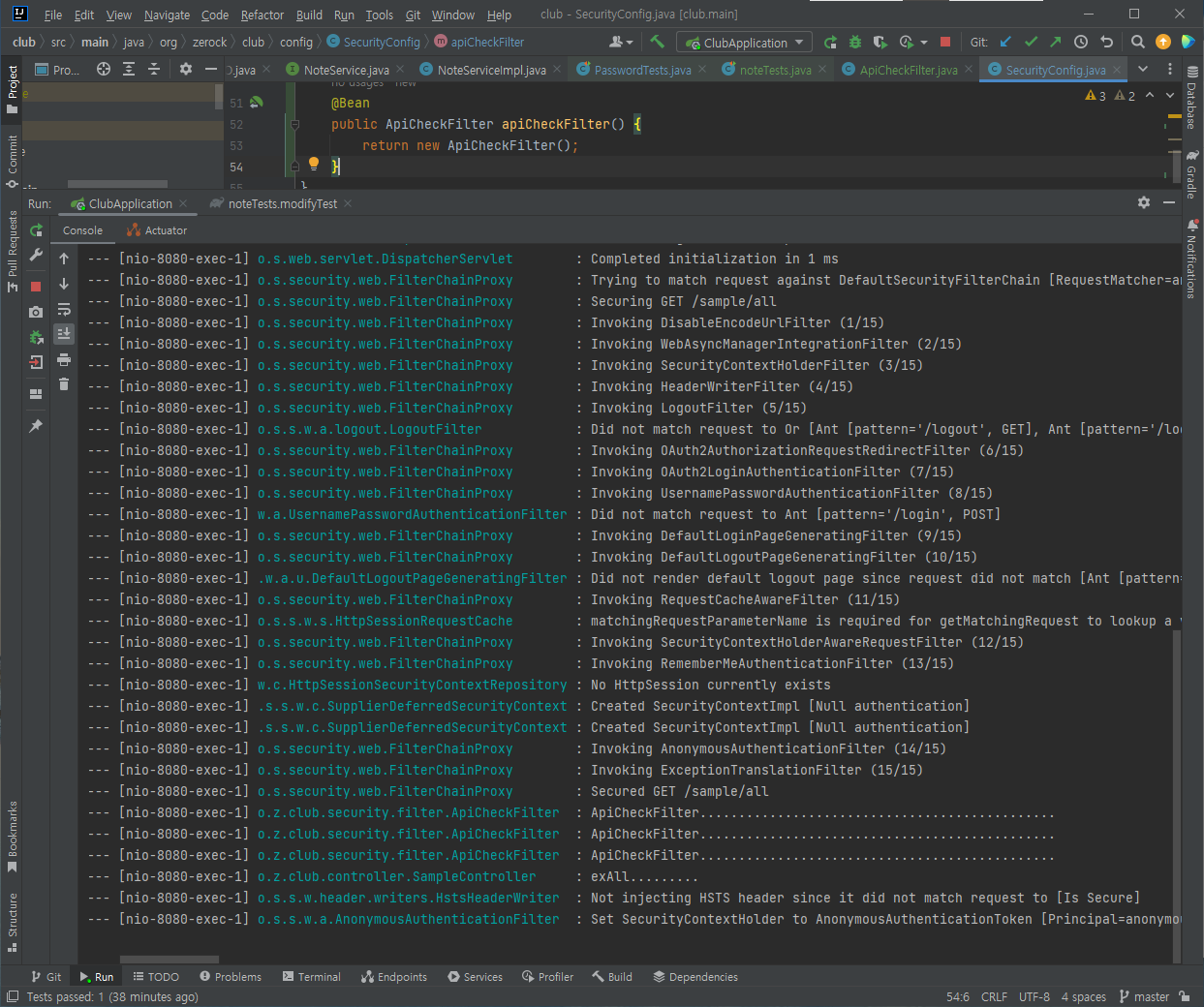The height and width of the screenshot is (1007, 1204).
Task: Show hidden editor tabs chevron
Action: click(1143, 69)
